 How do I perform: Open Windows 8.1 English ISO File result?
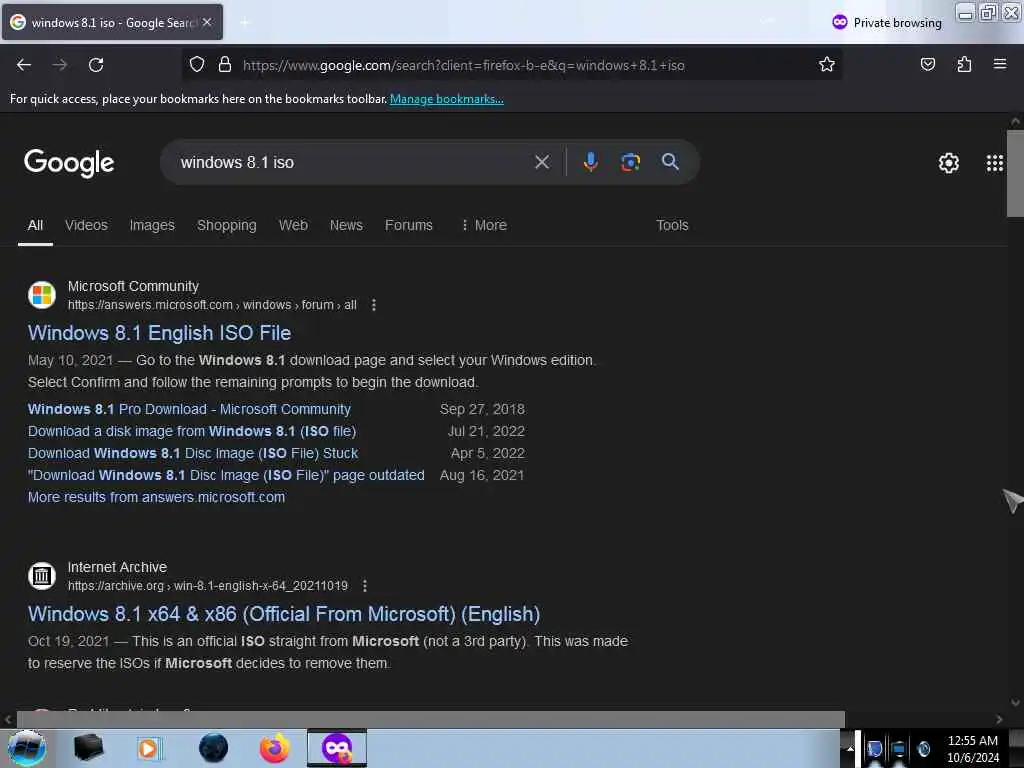tap(159, 333)
